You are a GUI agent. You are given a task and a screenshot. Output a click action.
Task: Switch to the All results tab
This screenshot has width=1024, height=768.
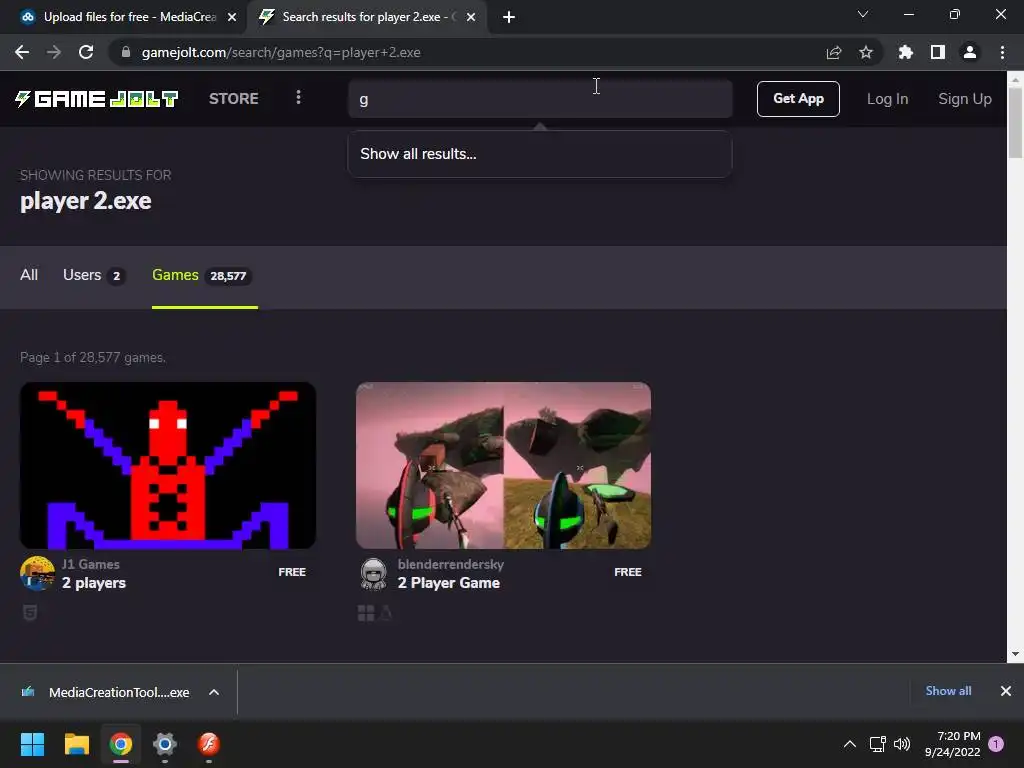pos(29,275)
